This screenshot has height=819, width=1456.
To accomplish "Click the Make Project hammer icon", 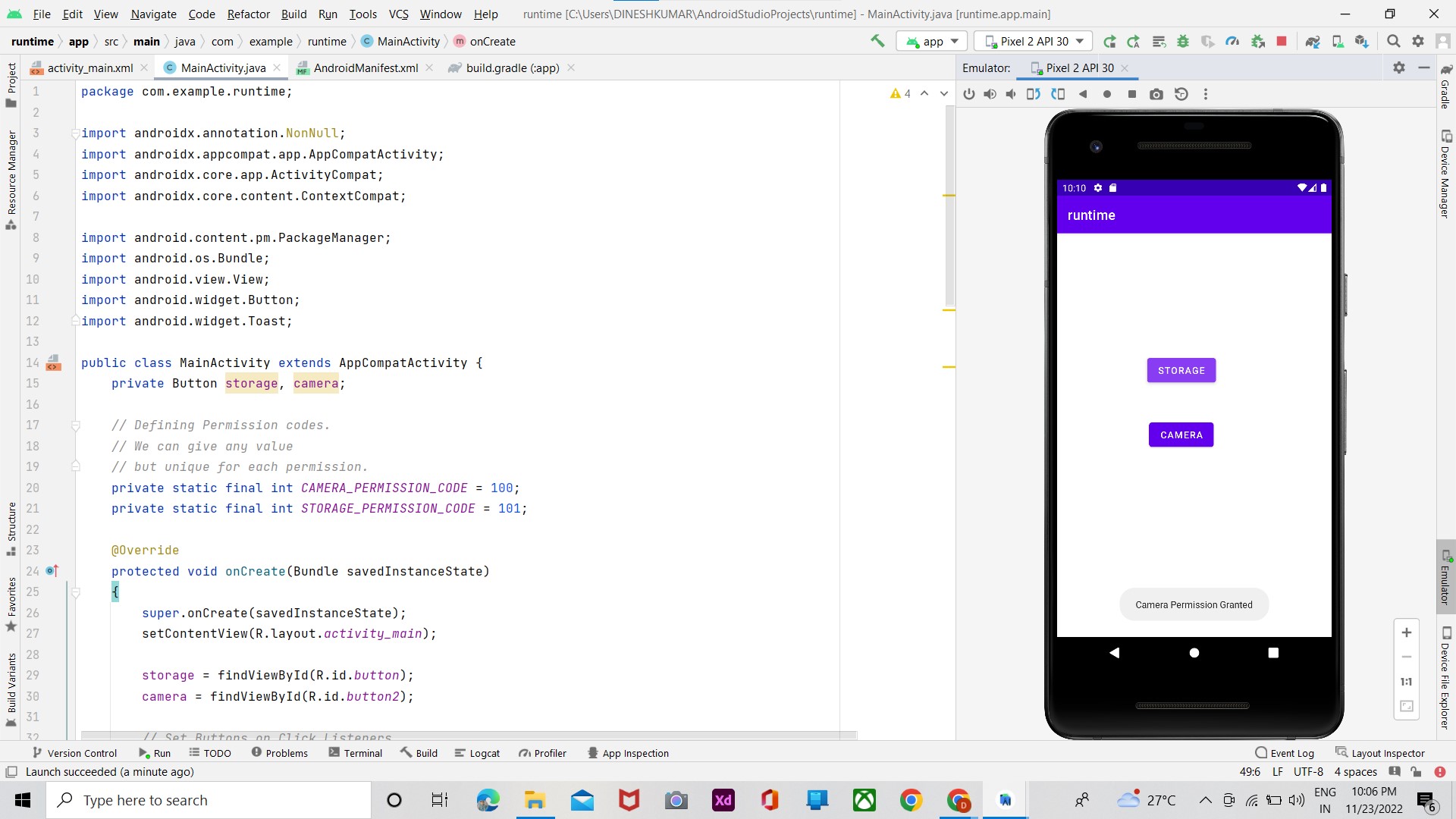I will tap(877, 41).
